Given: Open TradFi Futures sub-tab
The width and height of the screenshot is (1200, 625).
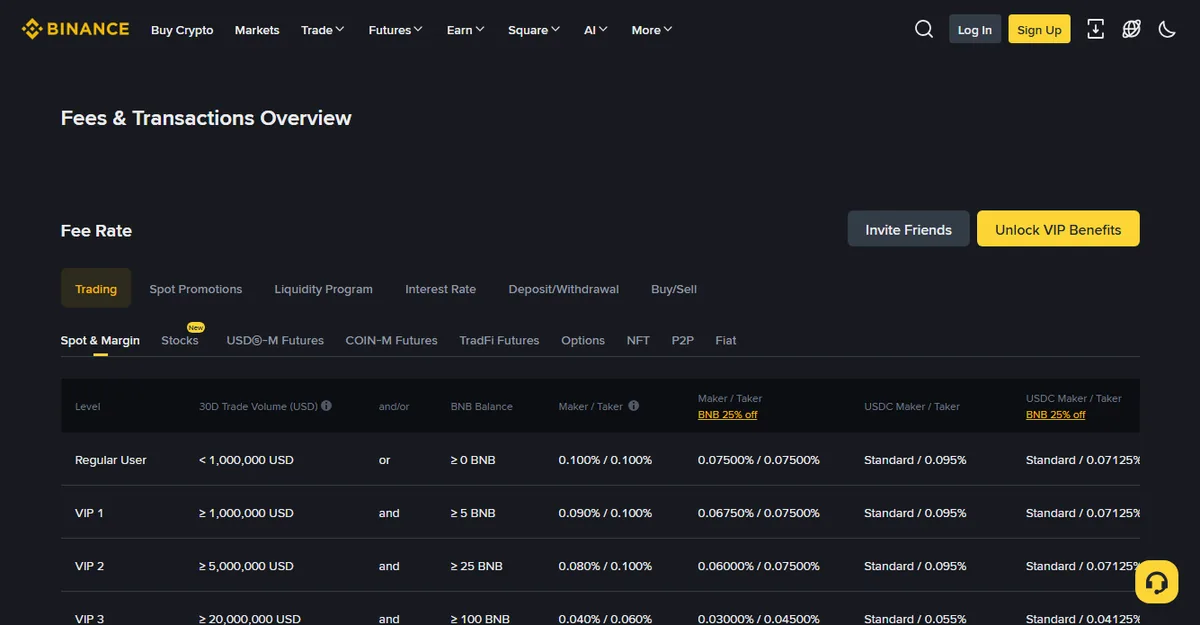Looking at the screenshot, I should 499,340.
